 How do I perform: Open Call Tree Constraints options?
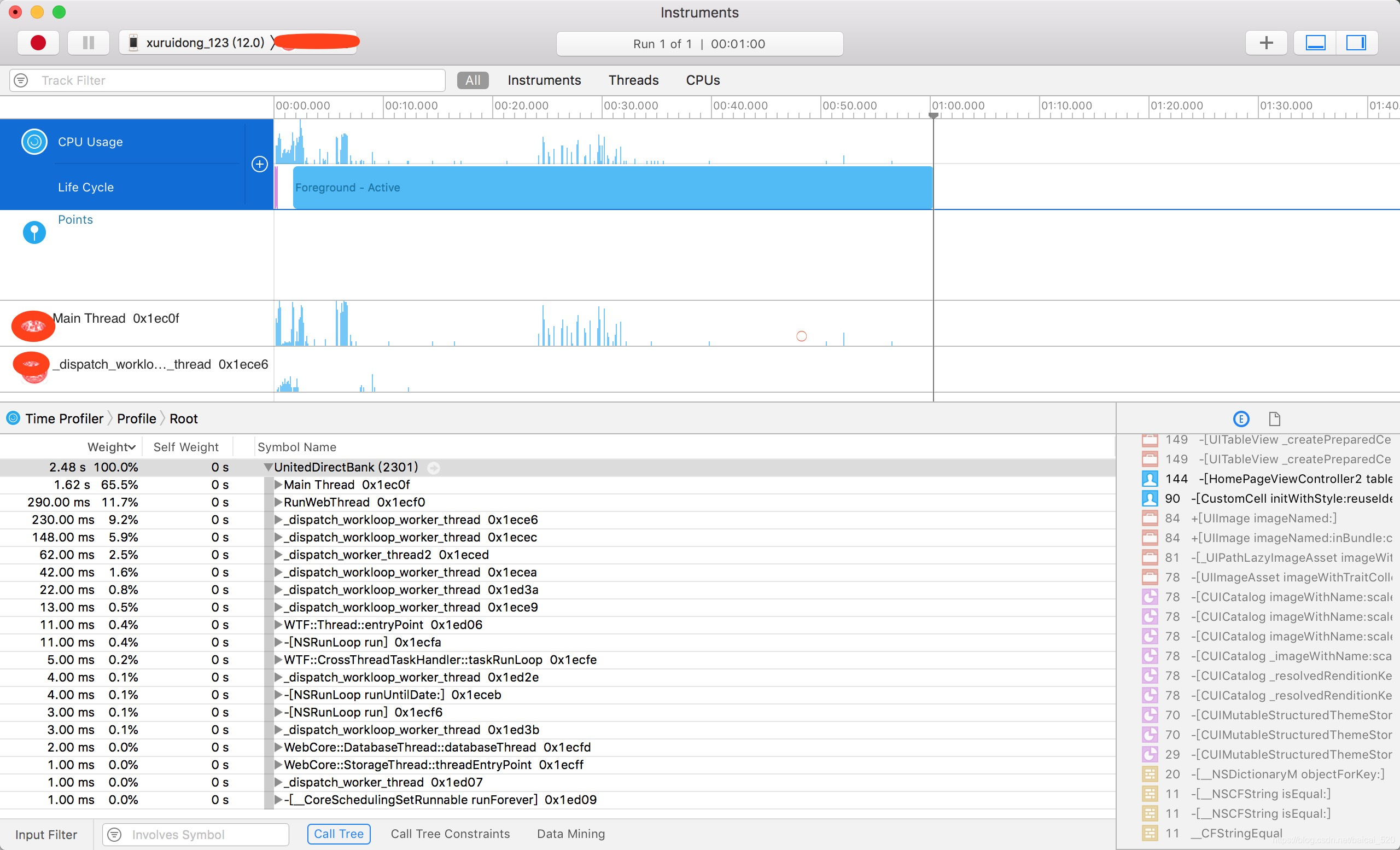(x=450, y=834)
